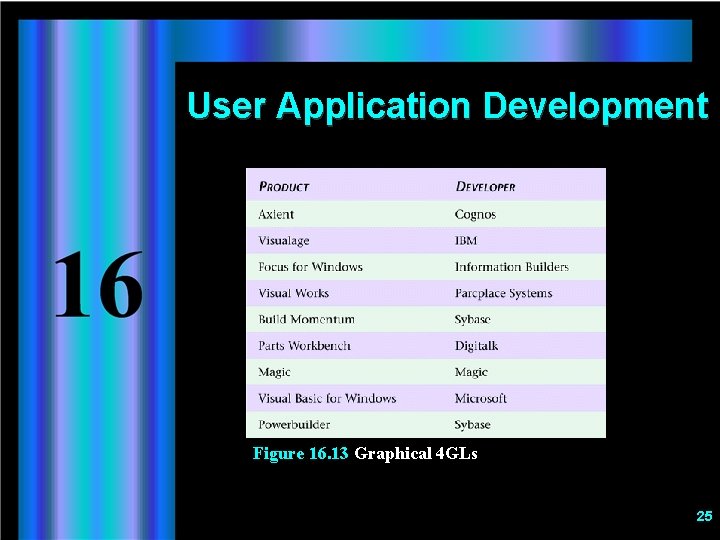
Task: Click the 'Parcplace Systems' developer cell
Action: point(503,293)
